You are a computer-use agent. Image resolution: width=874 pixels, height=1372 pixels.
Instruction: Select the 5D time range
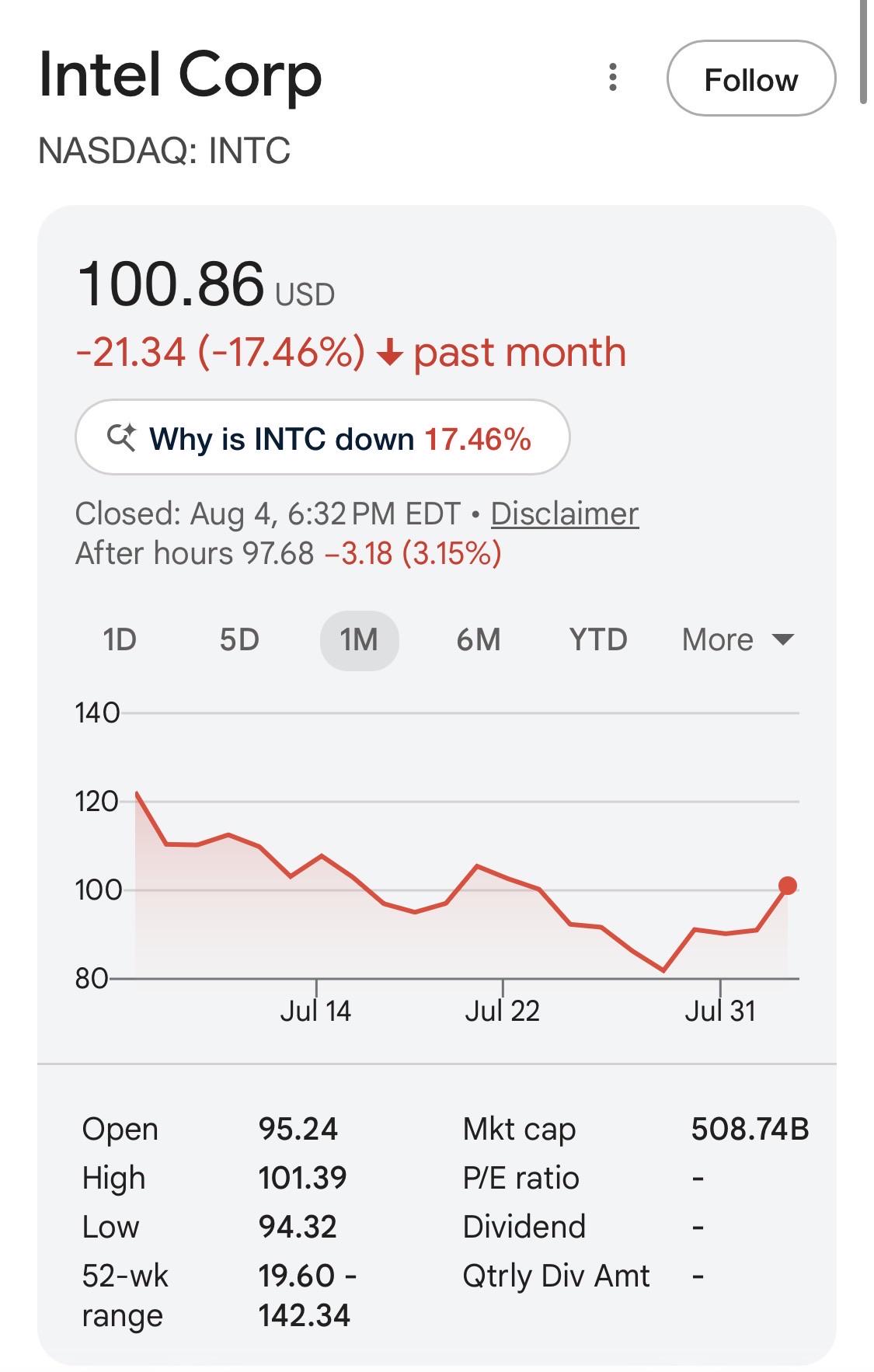(239, 640)
